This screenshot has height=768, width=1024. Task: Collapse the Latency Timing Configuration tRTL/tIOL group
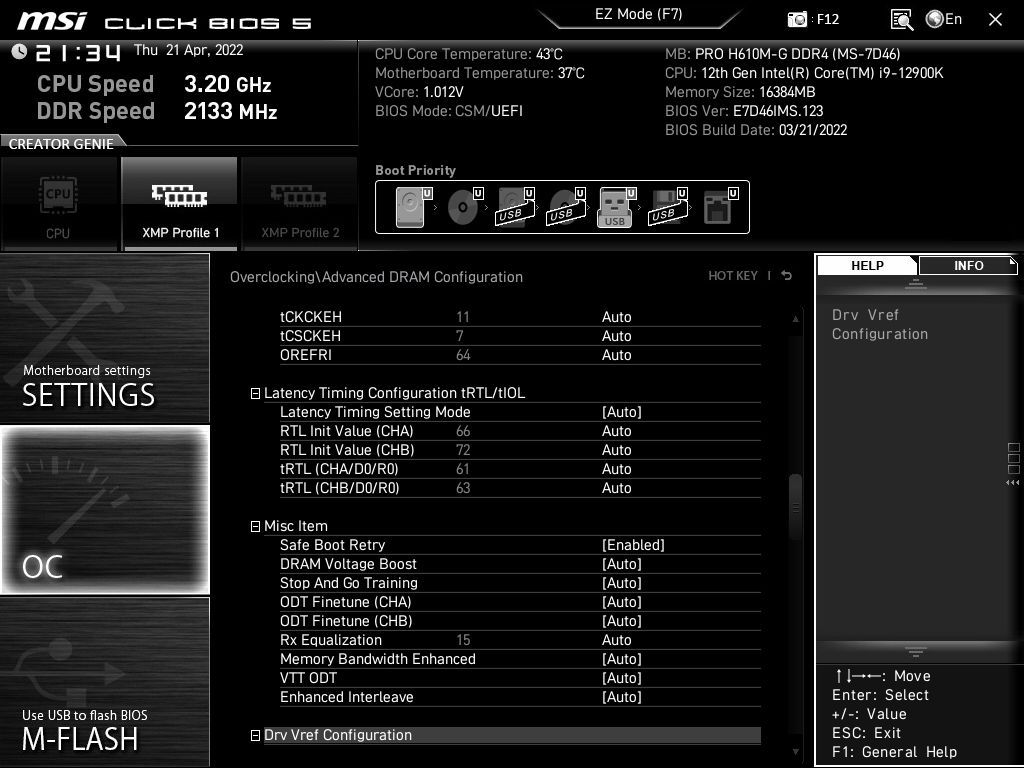(255, 394)
